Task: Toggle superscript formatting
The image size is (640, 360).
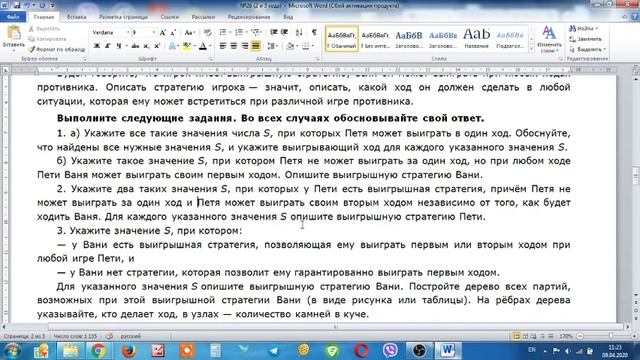Action: tap(157, 46)
